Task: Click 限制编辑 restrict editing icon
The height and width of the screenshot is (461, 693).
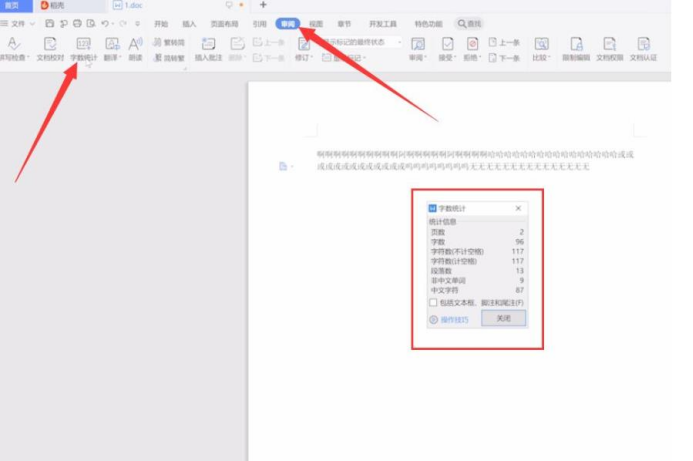Action: click(x=576, y=44)
